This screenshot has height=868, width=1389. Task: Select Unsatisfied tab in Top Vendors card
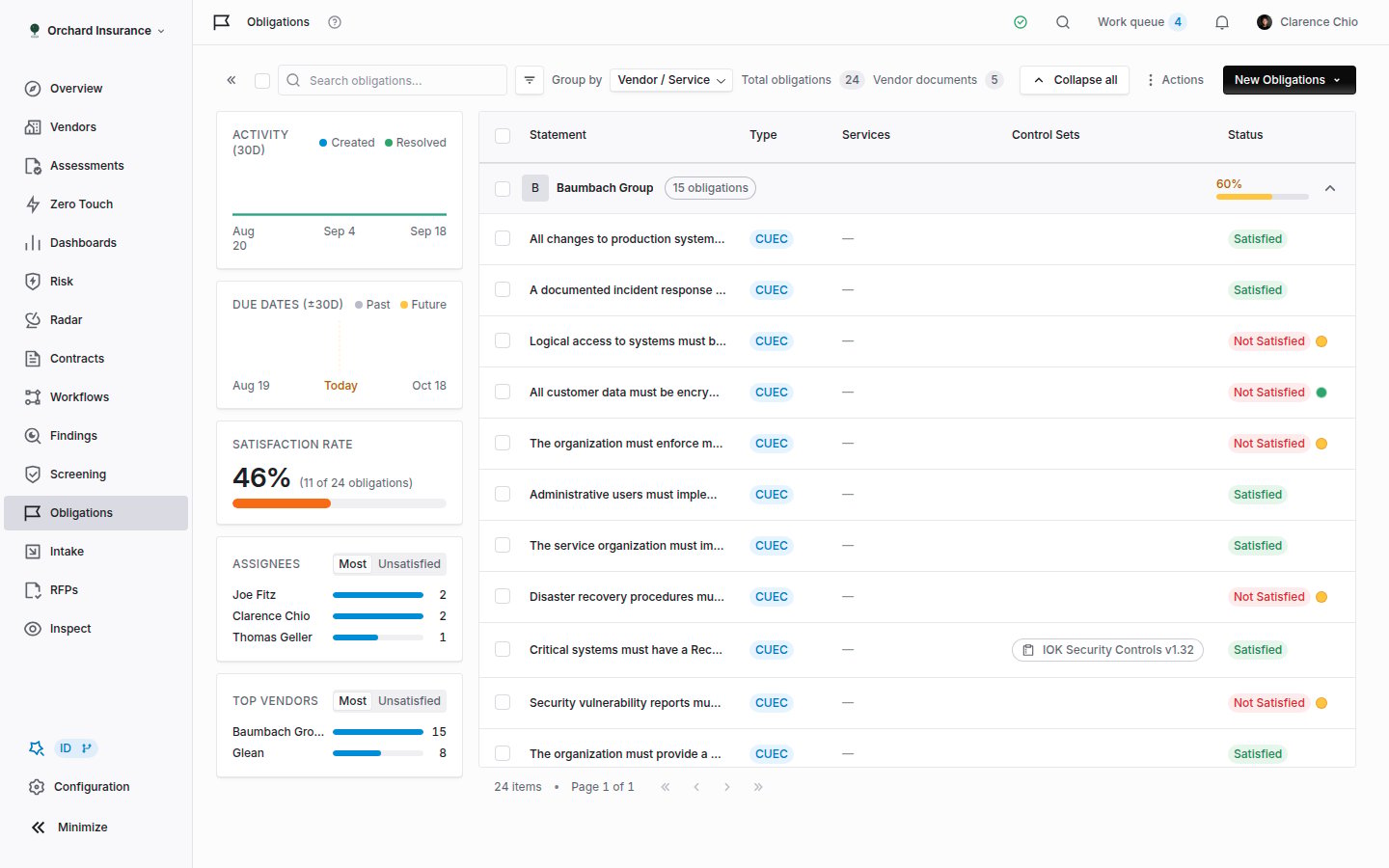tap(409, 701)
